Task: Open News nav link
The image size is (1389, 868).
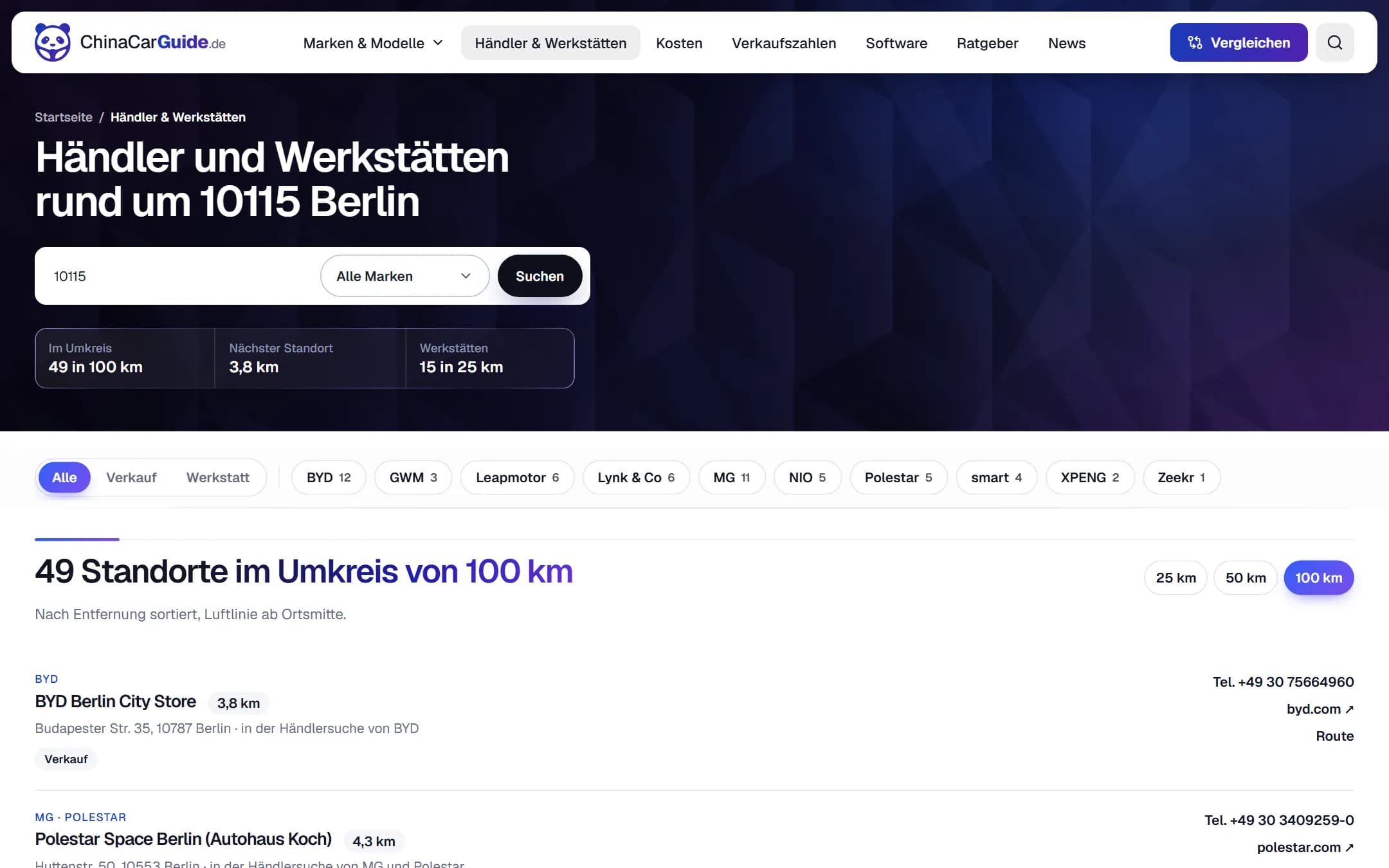Action: pyautogui.click(x=1067, y=43)
